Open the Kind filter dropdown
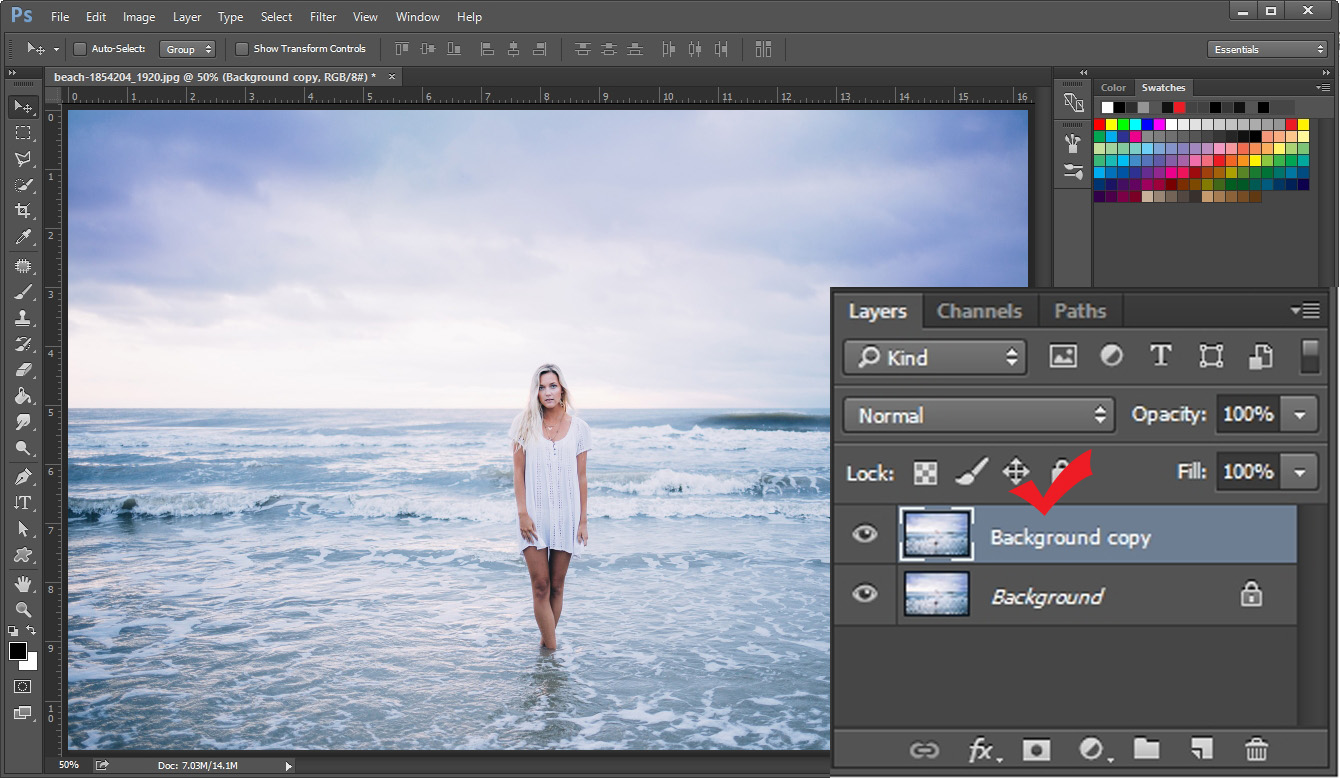The width and height of the screenshot is (1340, 779). 935,357
